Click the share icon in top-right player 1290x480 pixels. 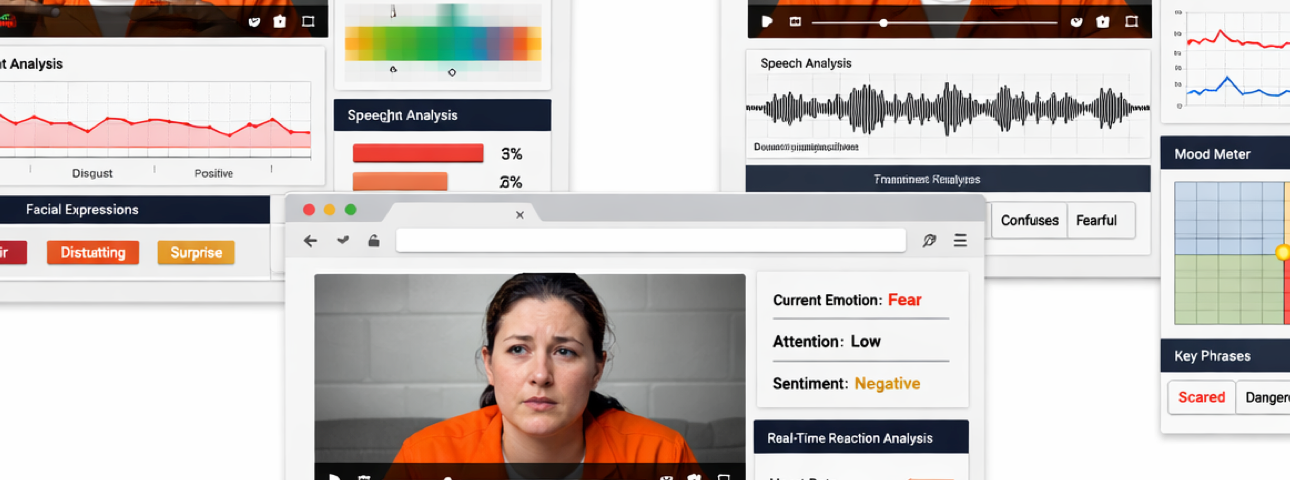(1103, 21)
